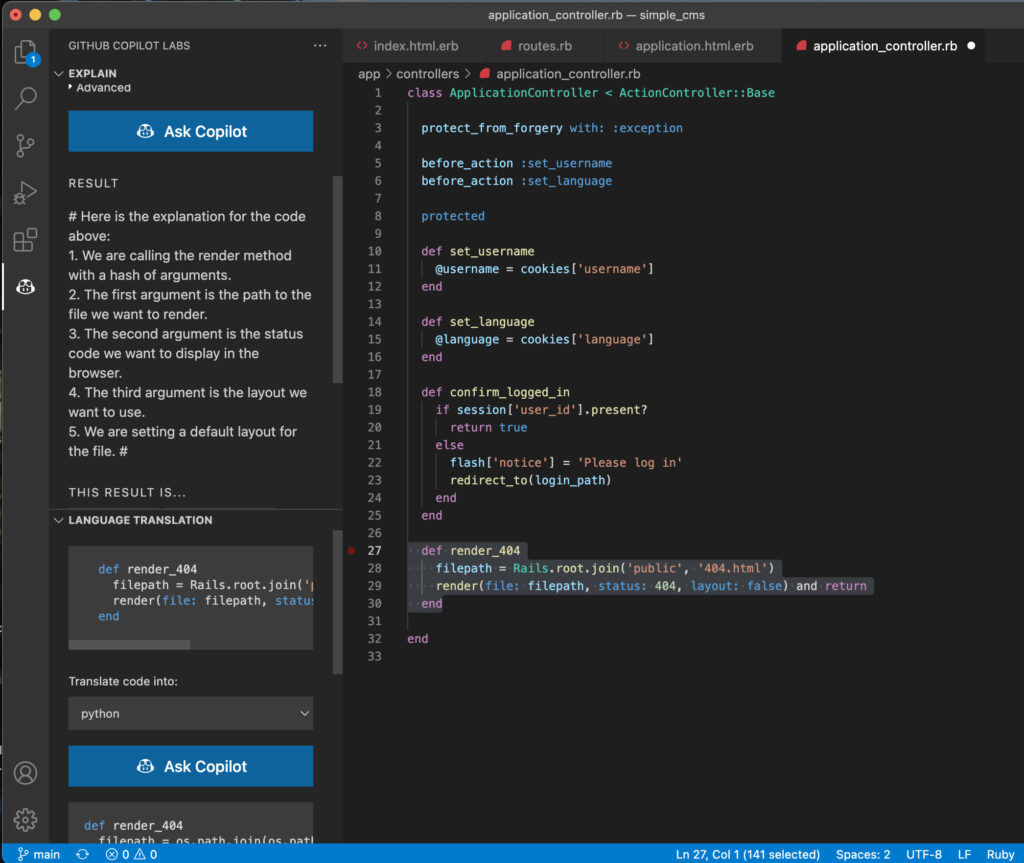Viewport: 1024px width, 863px height.
Task: Expand the Advanced options under Explain
Action: point(99,88)
